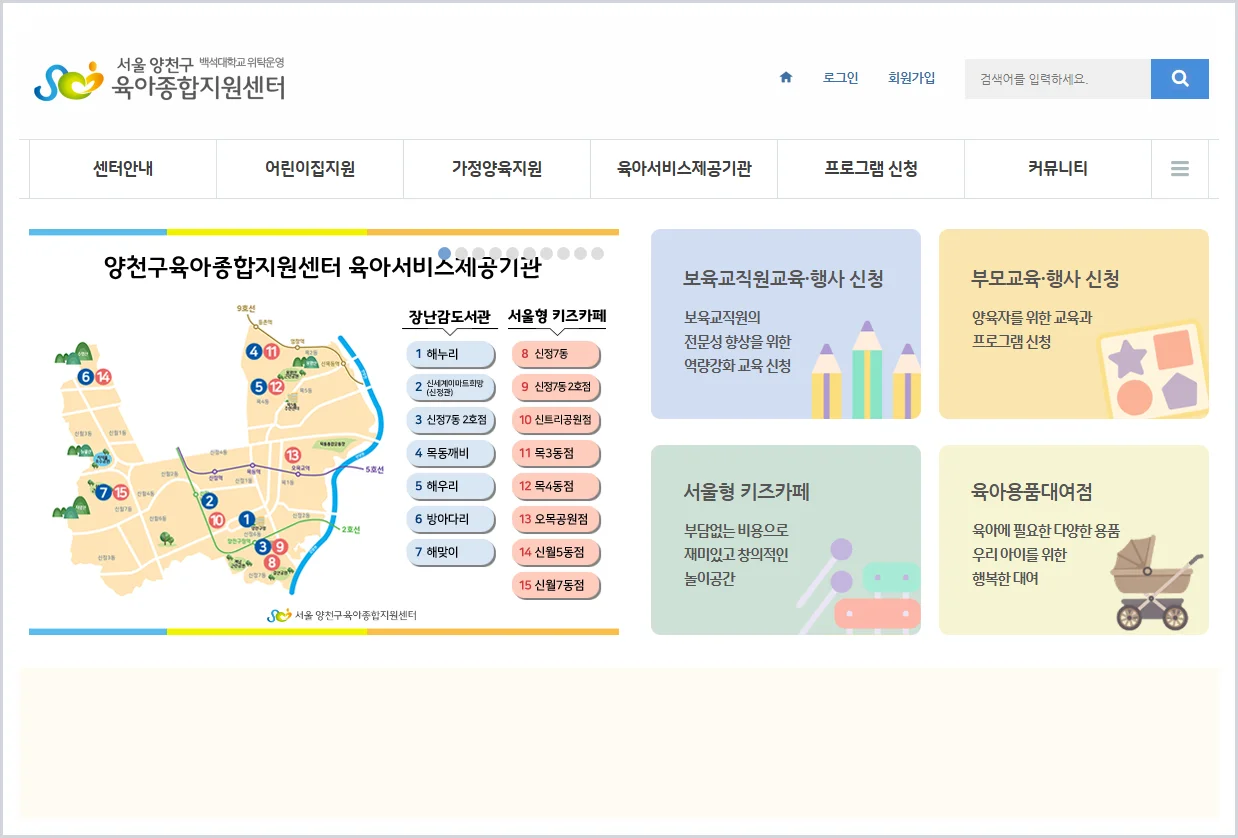
Task: Click 5 해우리 in the banner list
Action: [x=451, y=486]
